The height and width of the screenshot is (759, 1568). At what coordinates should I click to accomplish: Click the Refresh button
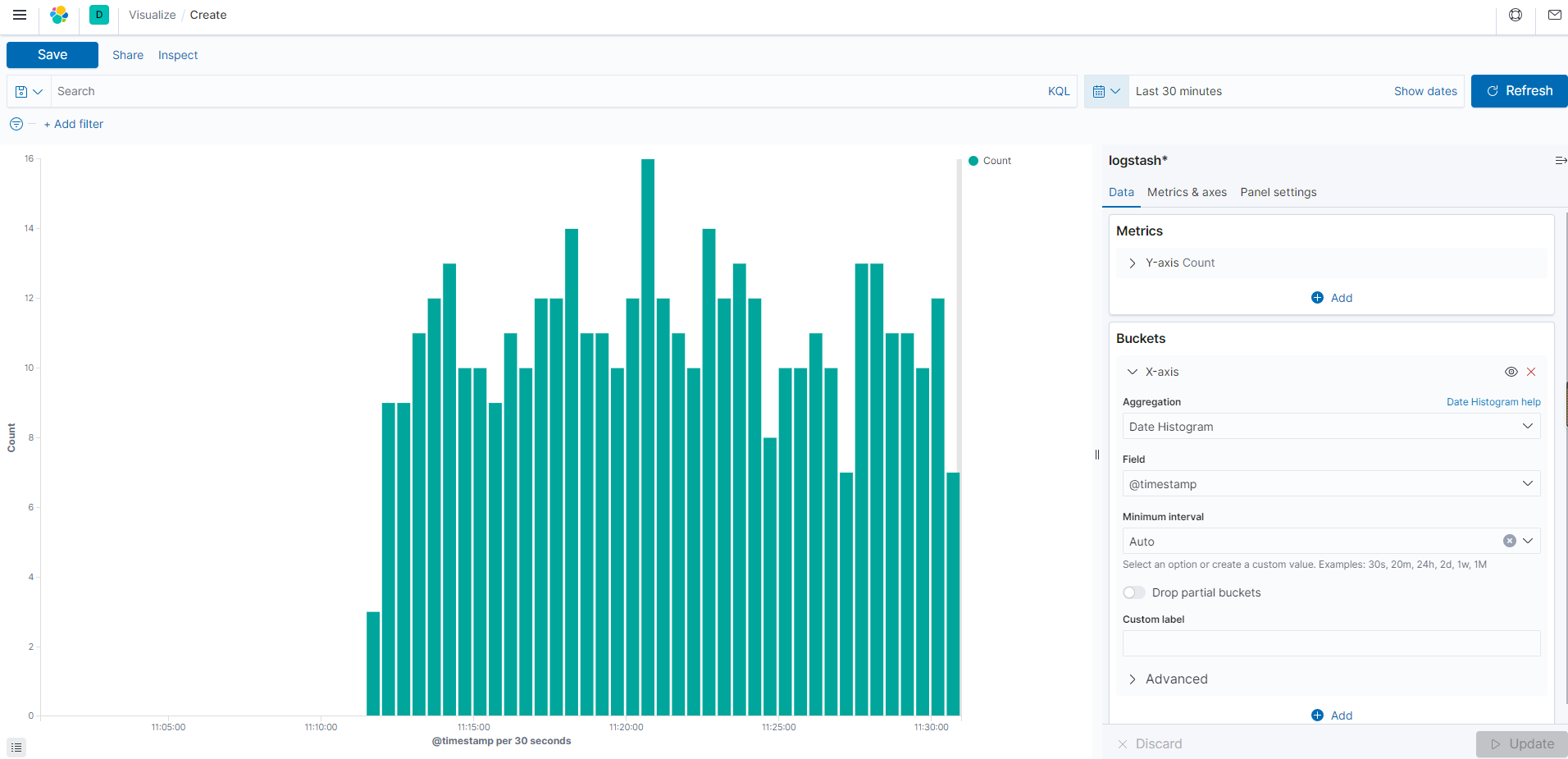pyautogui.click(x=1519, y=91)
